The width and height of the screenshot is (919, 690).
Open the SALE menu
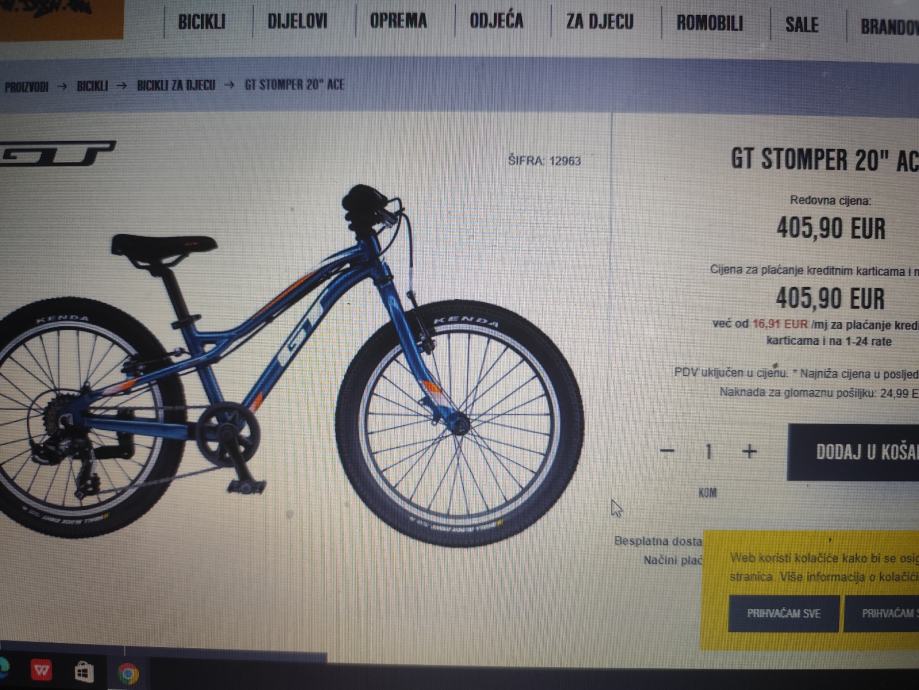[x=802, y=25]
